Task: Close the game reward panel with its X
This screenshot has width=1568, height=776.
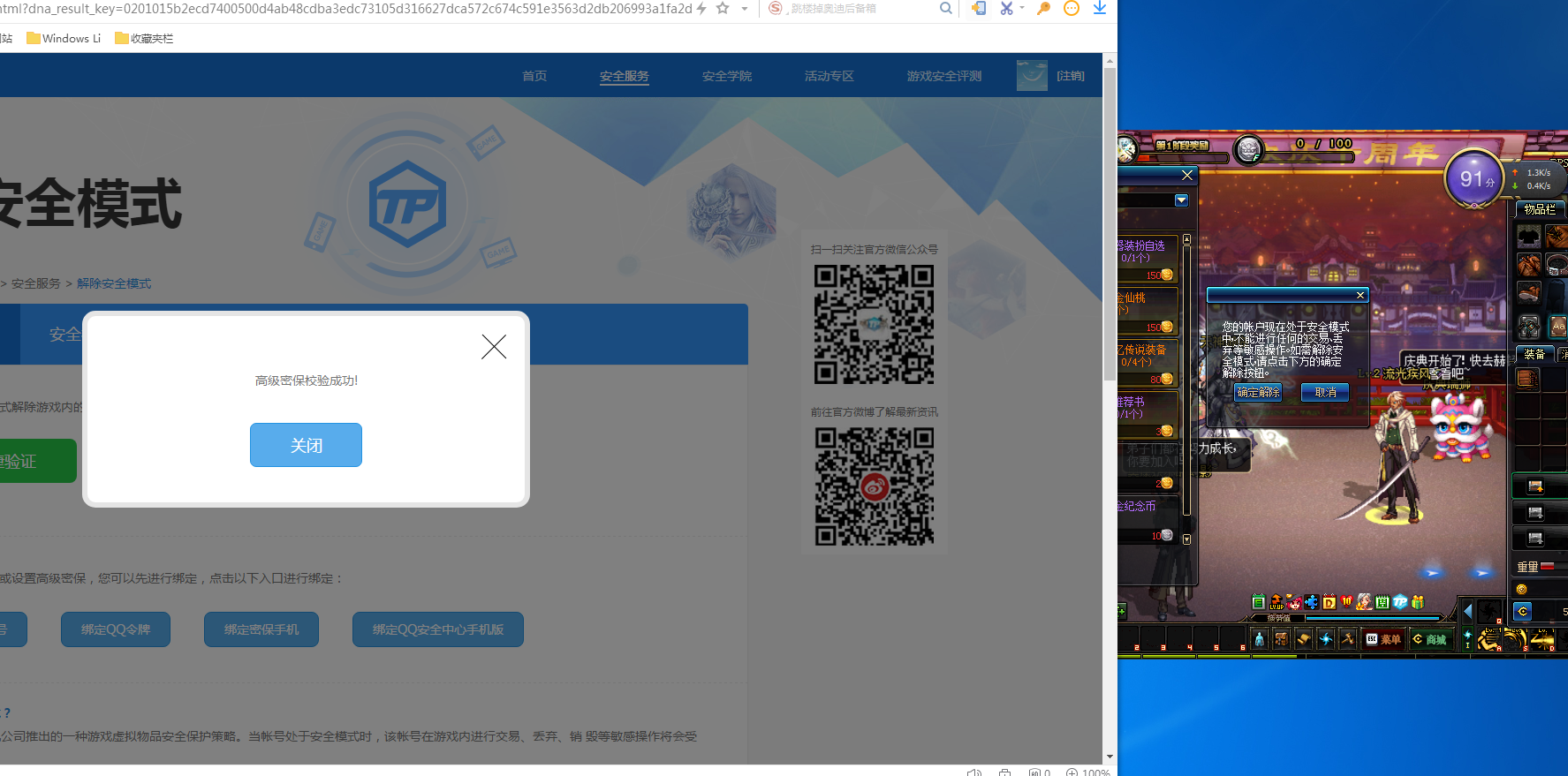Action: pos(1187,175)
